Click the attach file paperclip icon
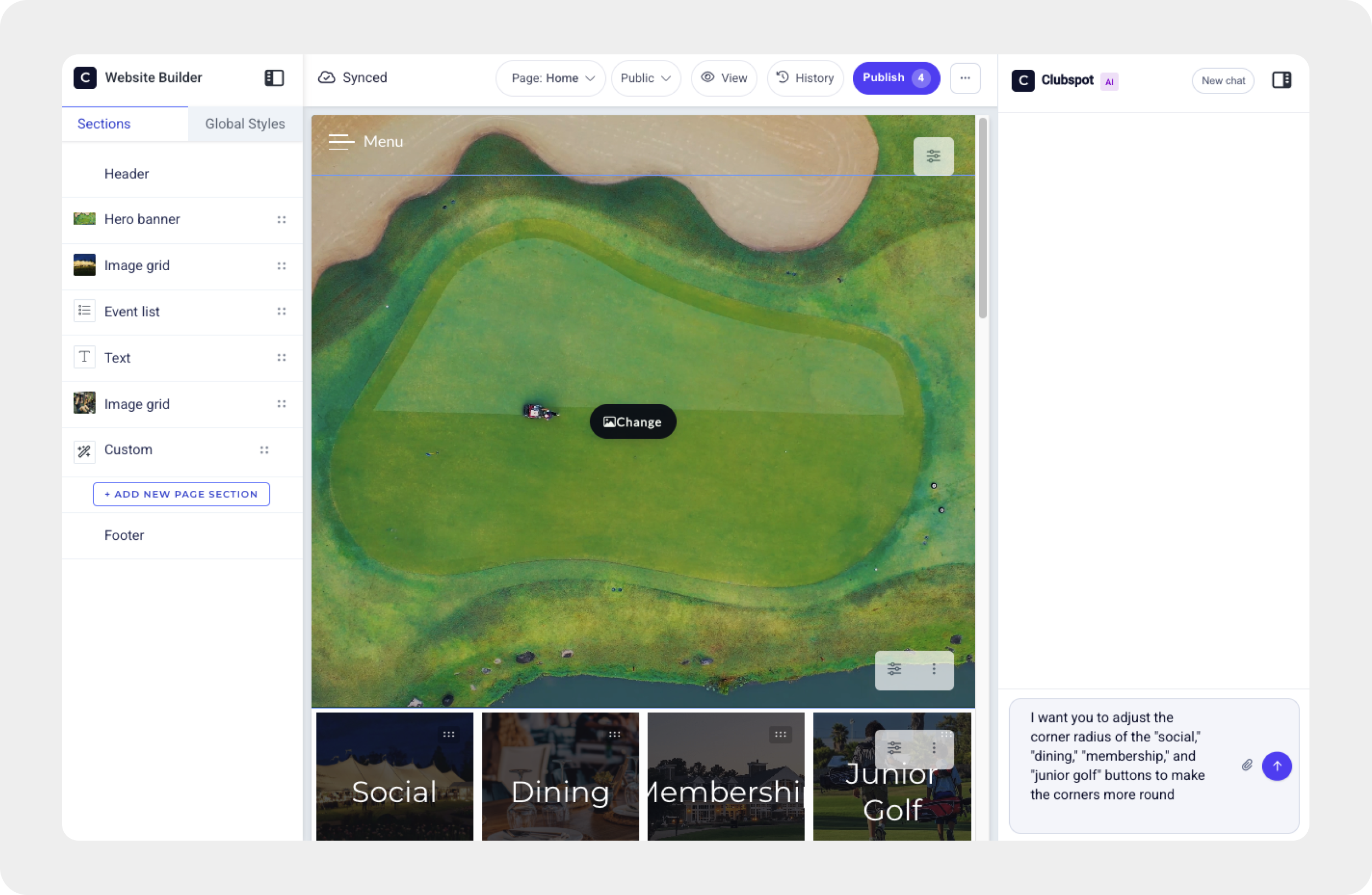1372x895 pixels. [1246, 765]
